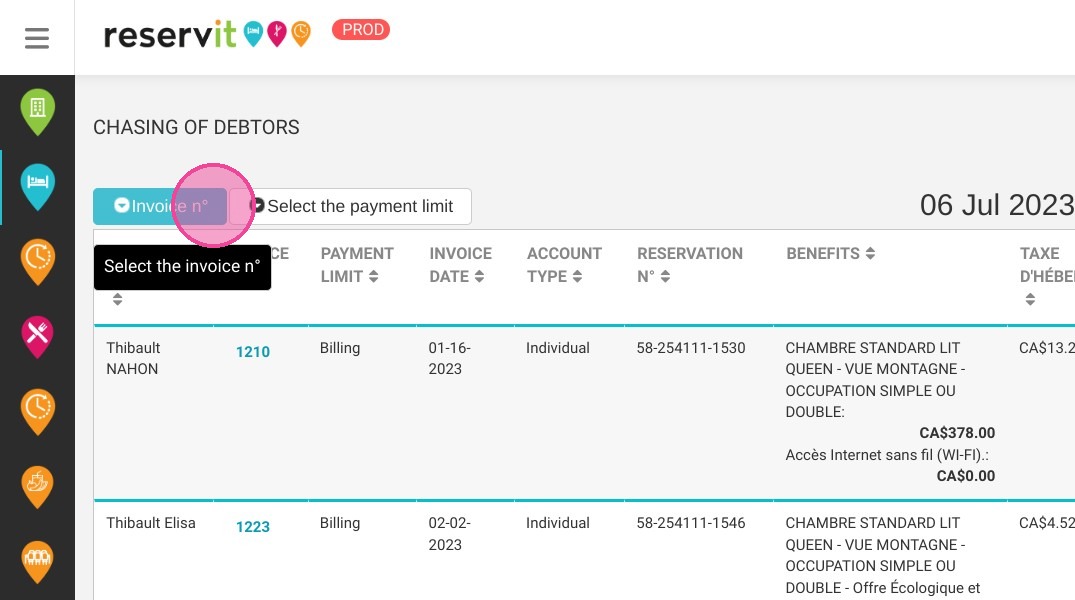Click the reservit logo
The height and width of the screenshot is (600, 1075).
click(207, 34)
